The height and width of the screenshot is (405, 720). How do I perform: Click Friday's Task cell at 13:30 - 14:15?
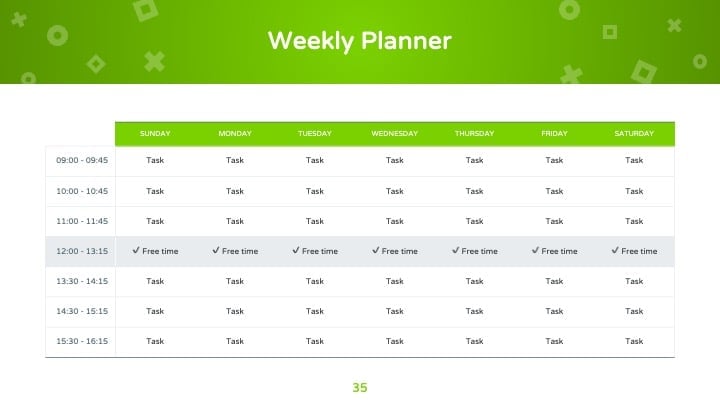coord(554,281)
